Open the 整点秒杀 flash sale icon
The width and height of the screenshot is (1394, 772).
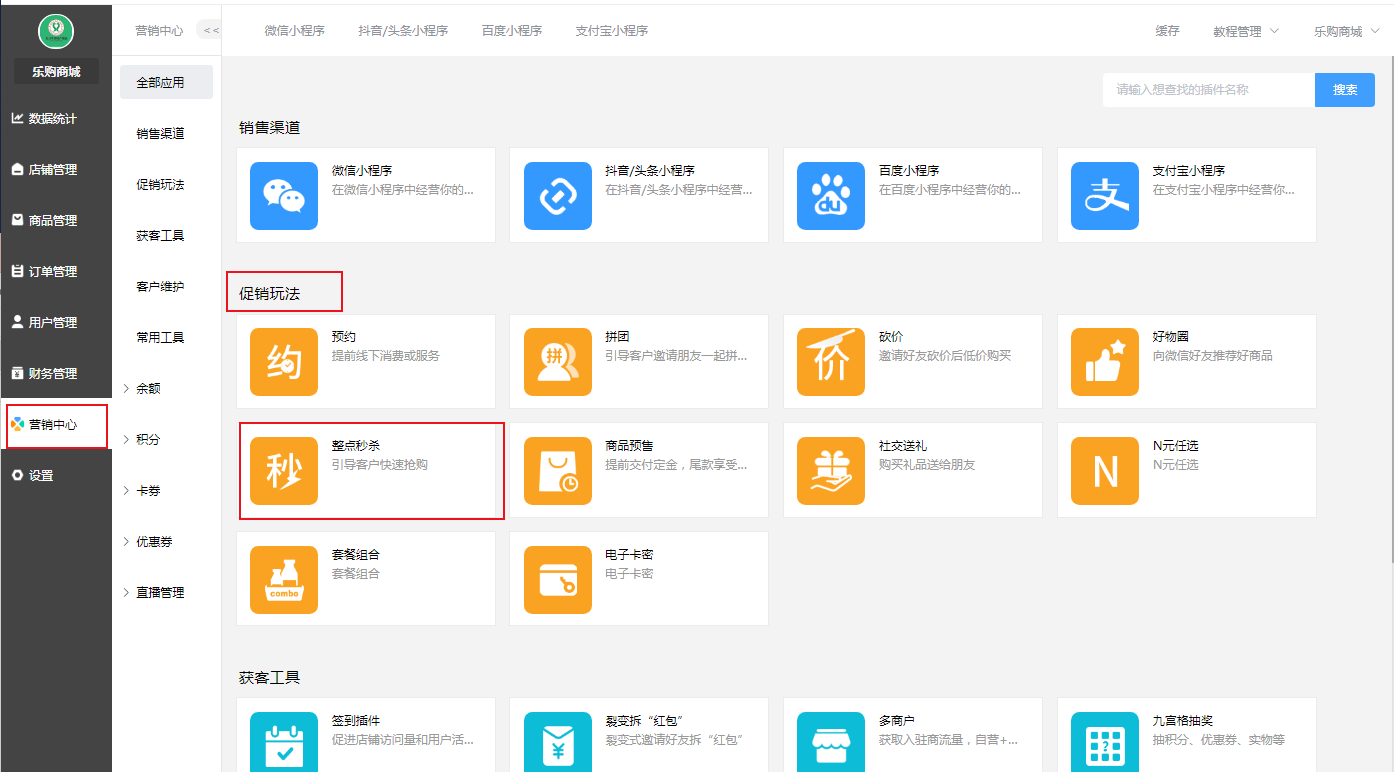(x=284, y=471)
